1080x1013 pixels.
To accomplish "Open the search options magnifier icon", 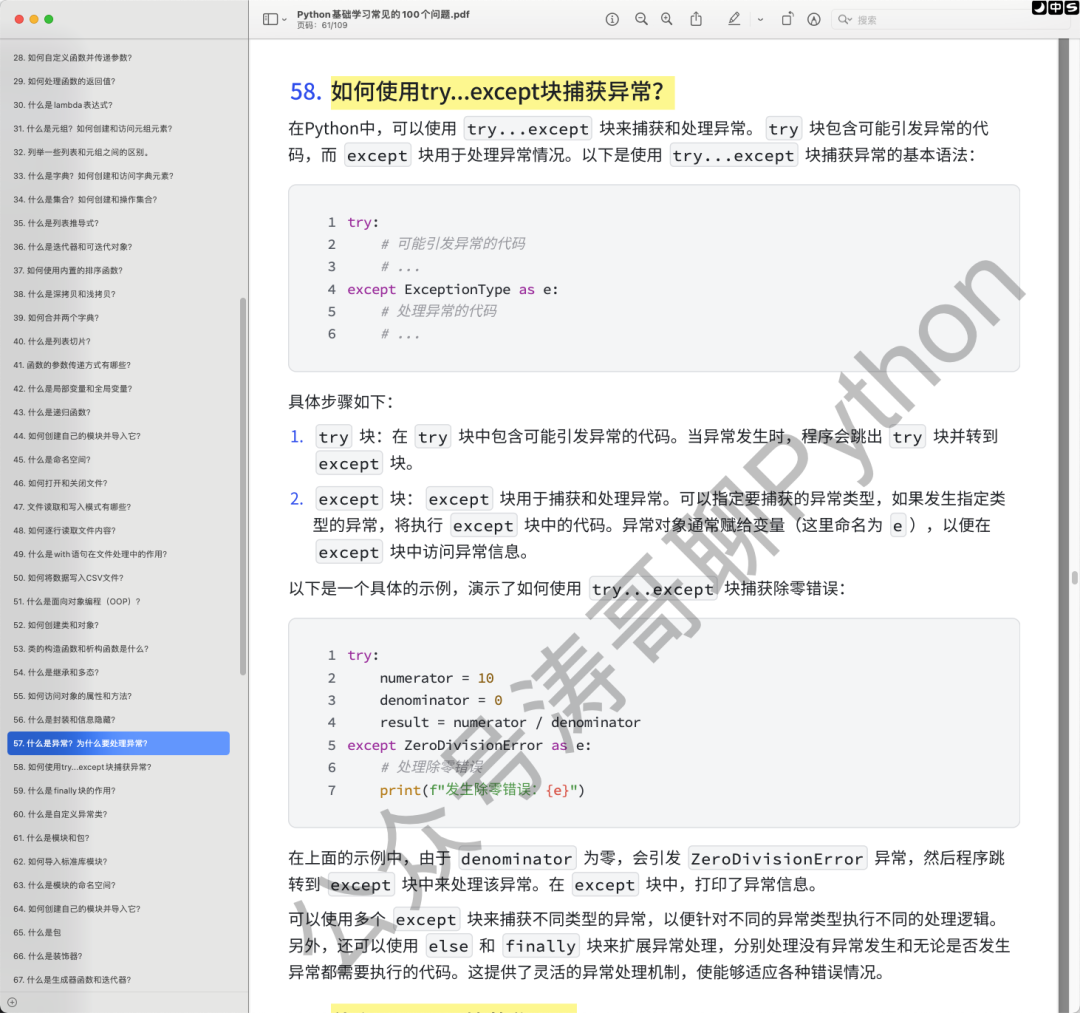I will (844, 20).
